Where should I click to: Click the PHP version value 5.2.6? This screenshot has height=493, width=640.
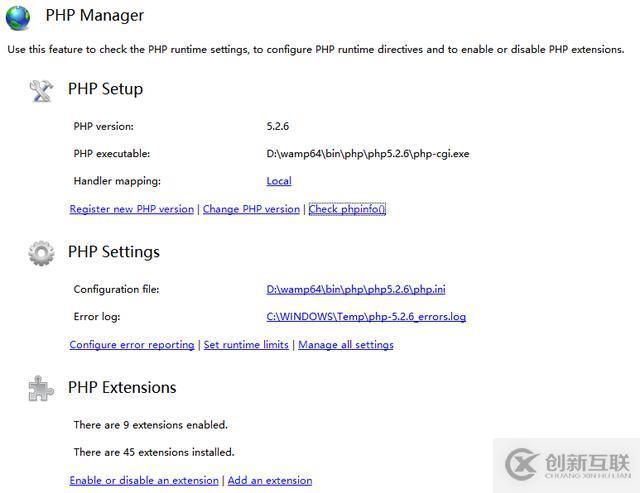[x=278, y=126]
